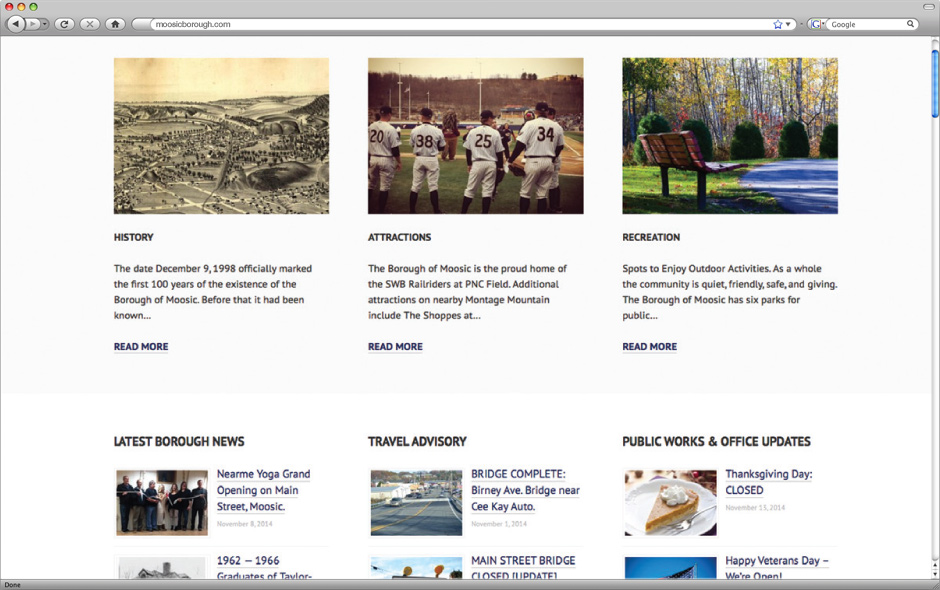940x590 pixels.
Task: Open the History historic map image
Action: click(221, 136)
